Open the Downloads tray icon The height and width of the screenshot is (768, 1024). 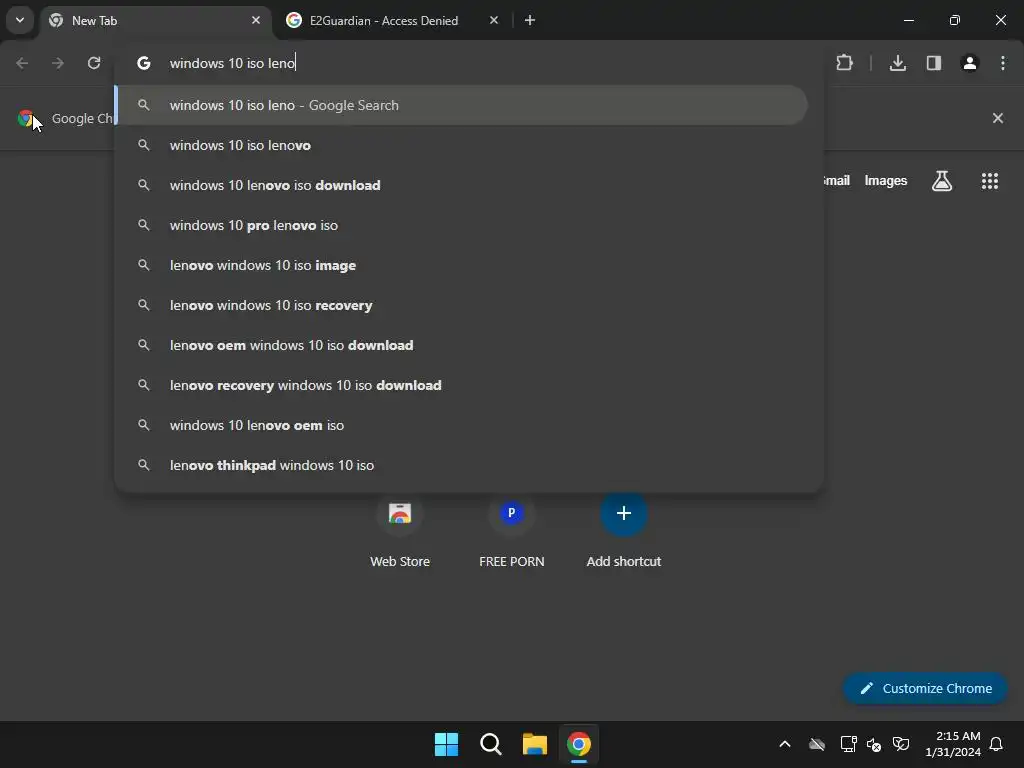[x=898, y=63]
